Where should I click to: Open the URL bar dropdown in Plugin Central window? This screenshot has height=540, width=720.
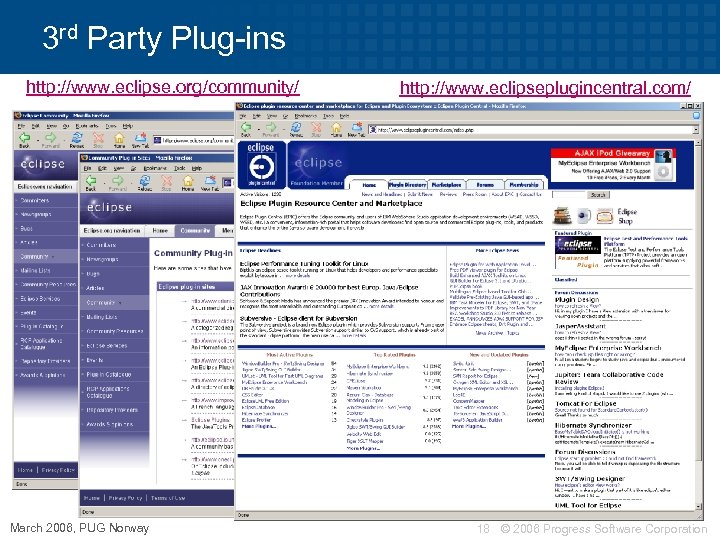click(x=695, y=130)
